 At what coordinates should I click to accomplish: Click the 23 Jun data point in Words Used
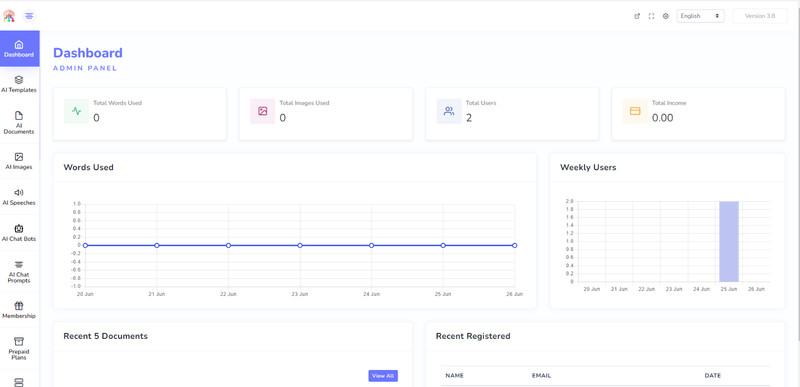pos(300,245)
